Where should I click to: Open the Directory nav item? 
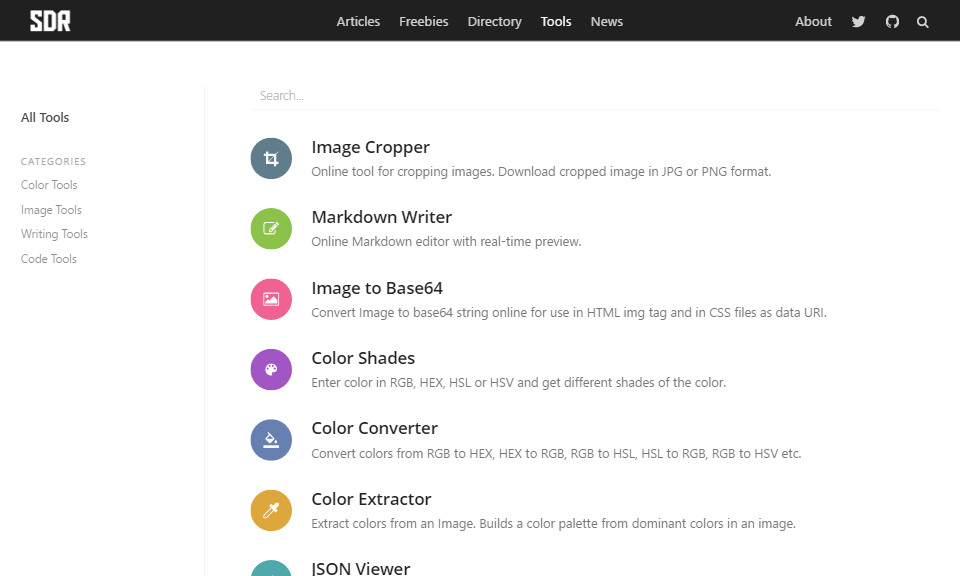click(494, 21)
